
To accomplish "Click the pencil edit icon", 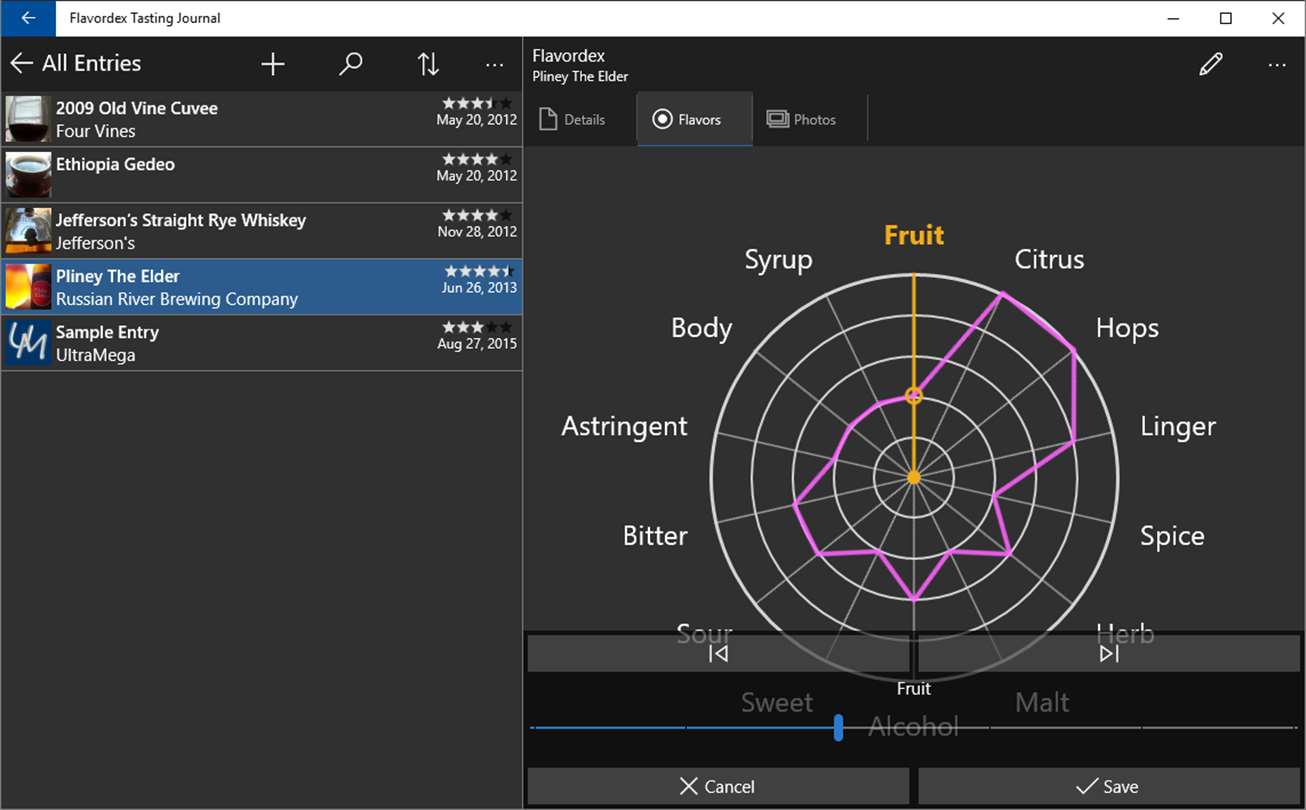I will 1210,65.
